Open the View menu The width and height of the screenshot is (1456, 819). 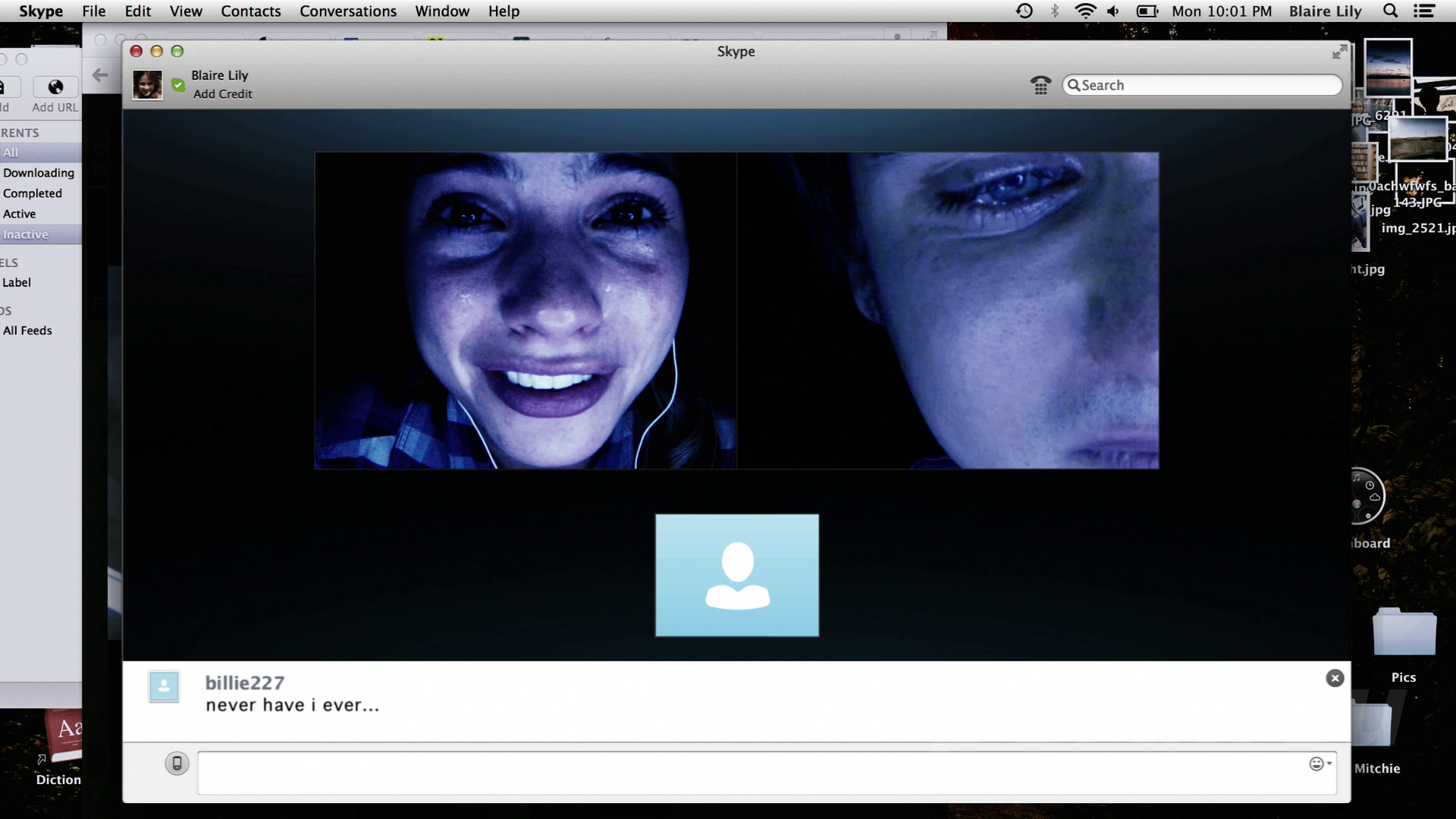[186, 11]
